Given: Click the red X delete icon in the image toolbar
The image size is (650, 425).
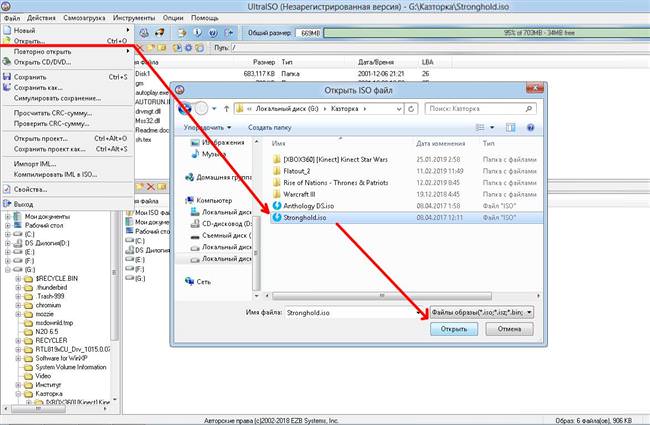Looking at the screenshot, I should coord(140,48).
